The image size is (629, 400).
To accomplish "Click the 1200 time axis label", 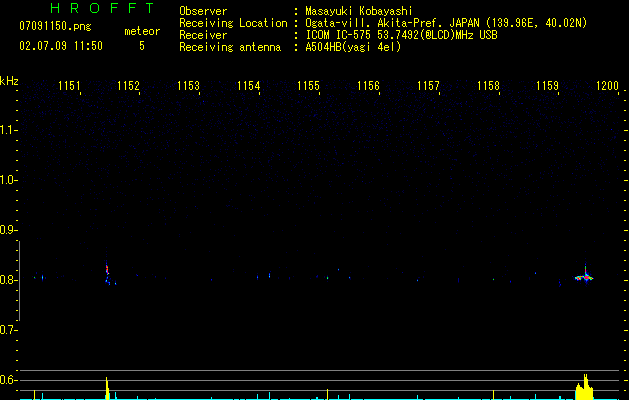I will click(608, 85).
